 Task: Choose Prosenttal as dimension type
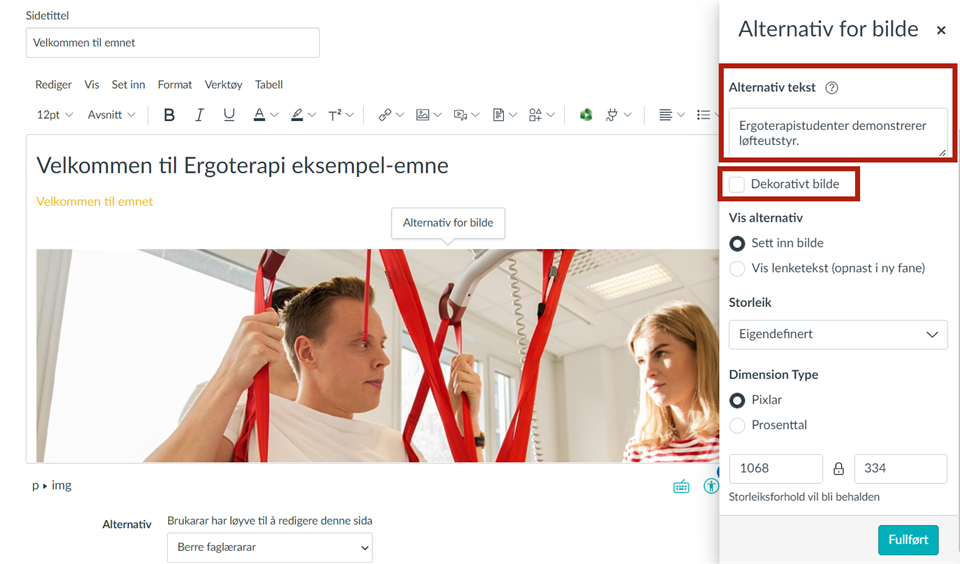click(x=737, y=425)
